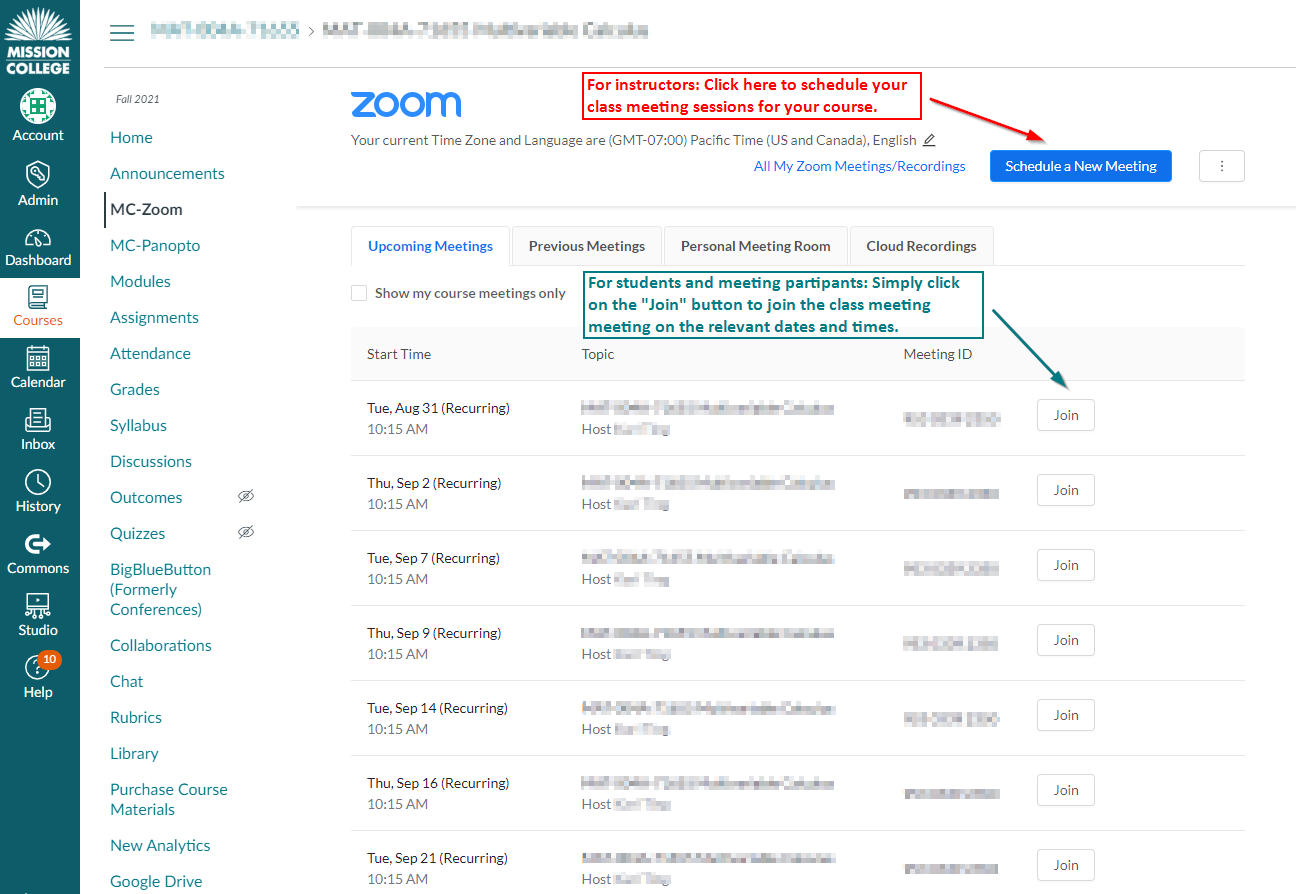Viewport: 1296px width, 894px height.
Task: Go to course Home page
Action: point(131,137)
